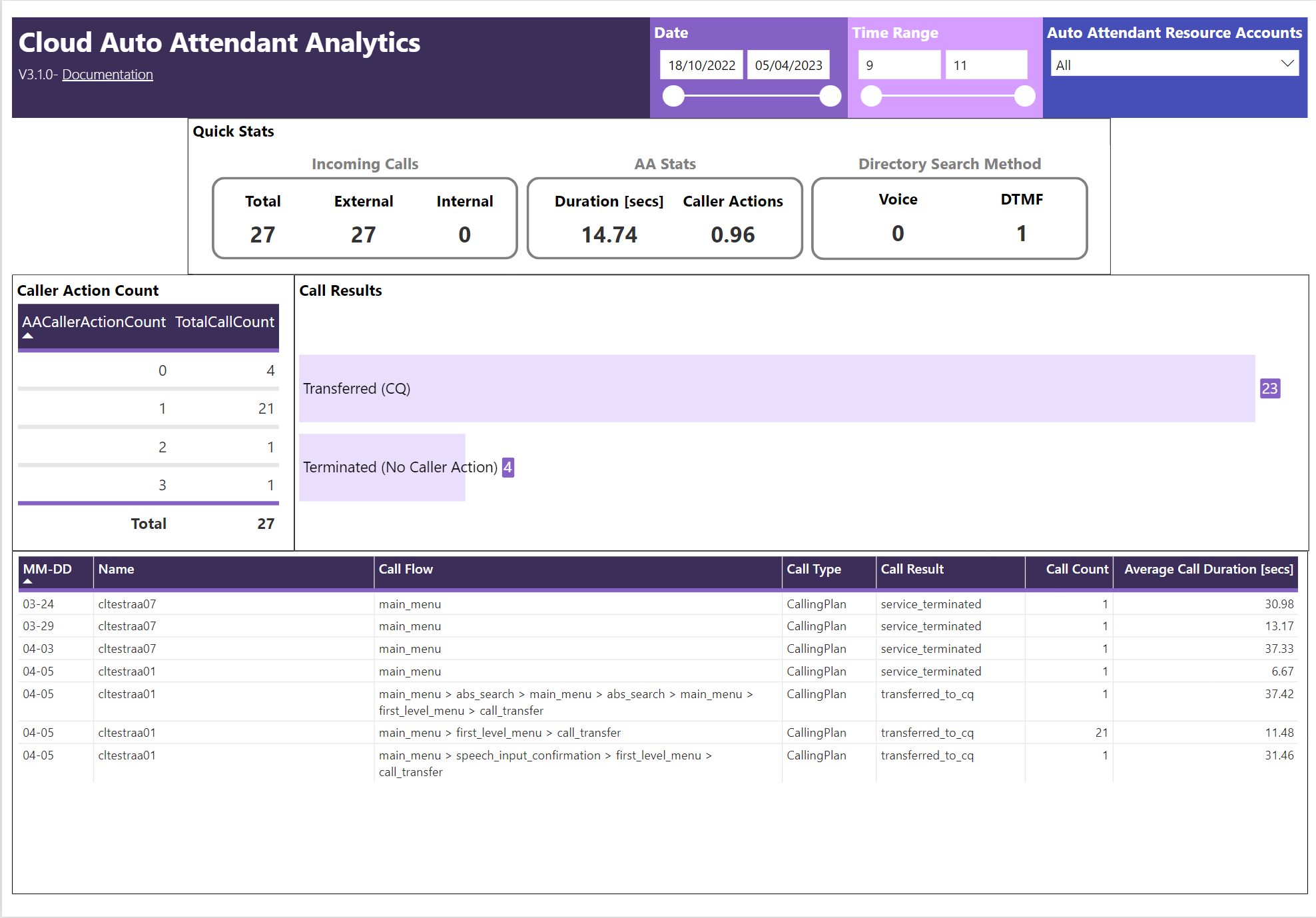Image resolution: width=1316 pixels, height=918 pixels.
Task: Click the 23 data label badge
Action: click(x=1269, y=388)
